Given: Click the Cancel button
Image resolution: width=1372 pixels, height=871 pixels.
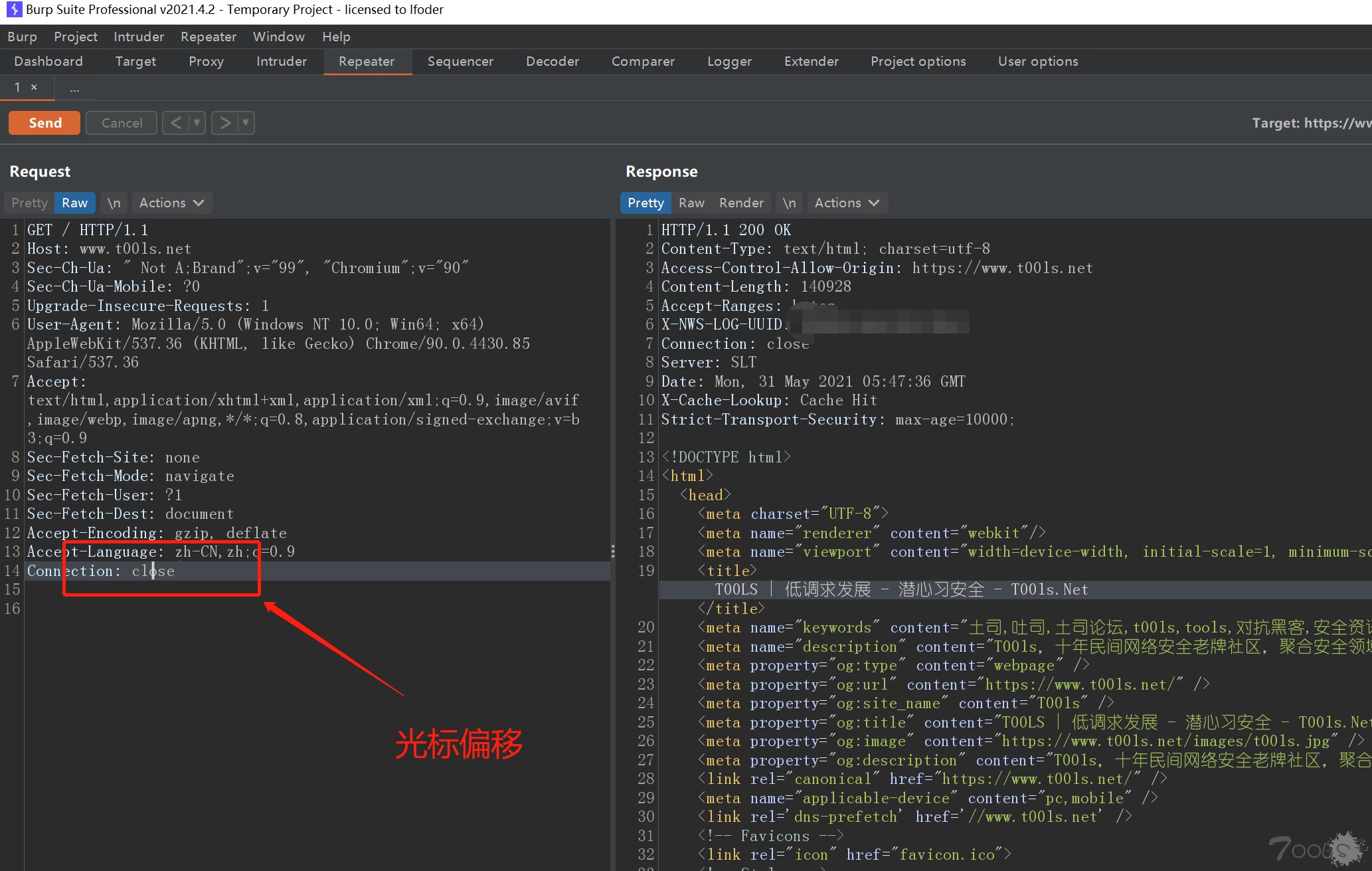Looking at the screenshot, I should coord(122,123).
